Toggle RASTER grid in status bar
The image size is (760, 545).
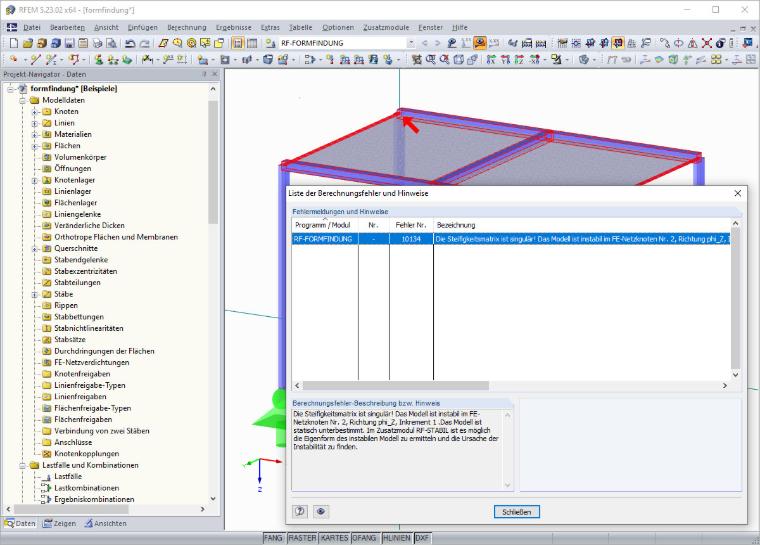click(302, 538)
